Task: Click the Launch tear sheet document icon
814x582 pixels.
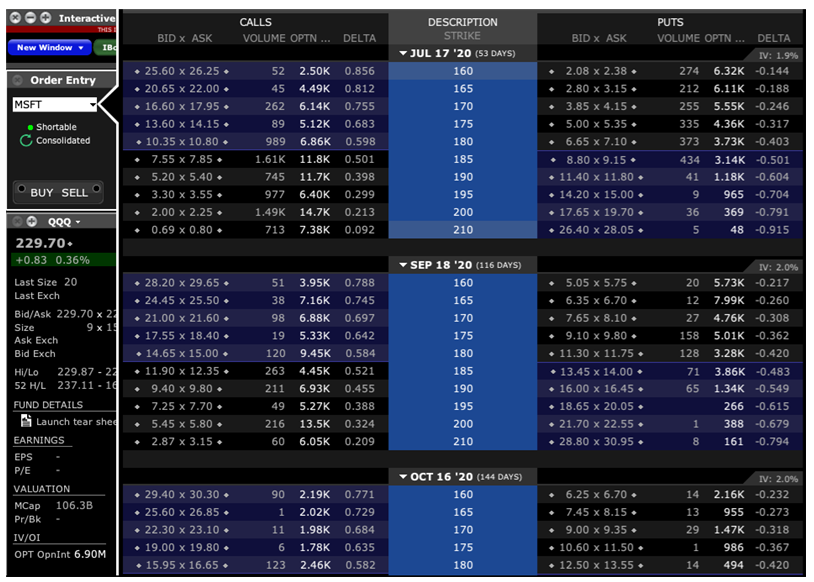Action: pos(26,422)
